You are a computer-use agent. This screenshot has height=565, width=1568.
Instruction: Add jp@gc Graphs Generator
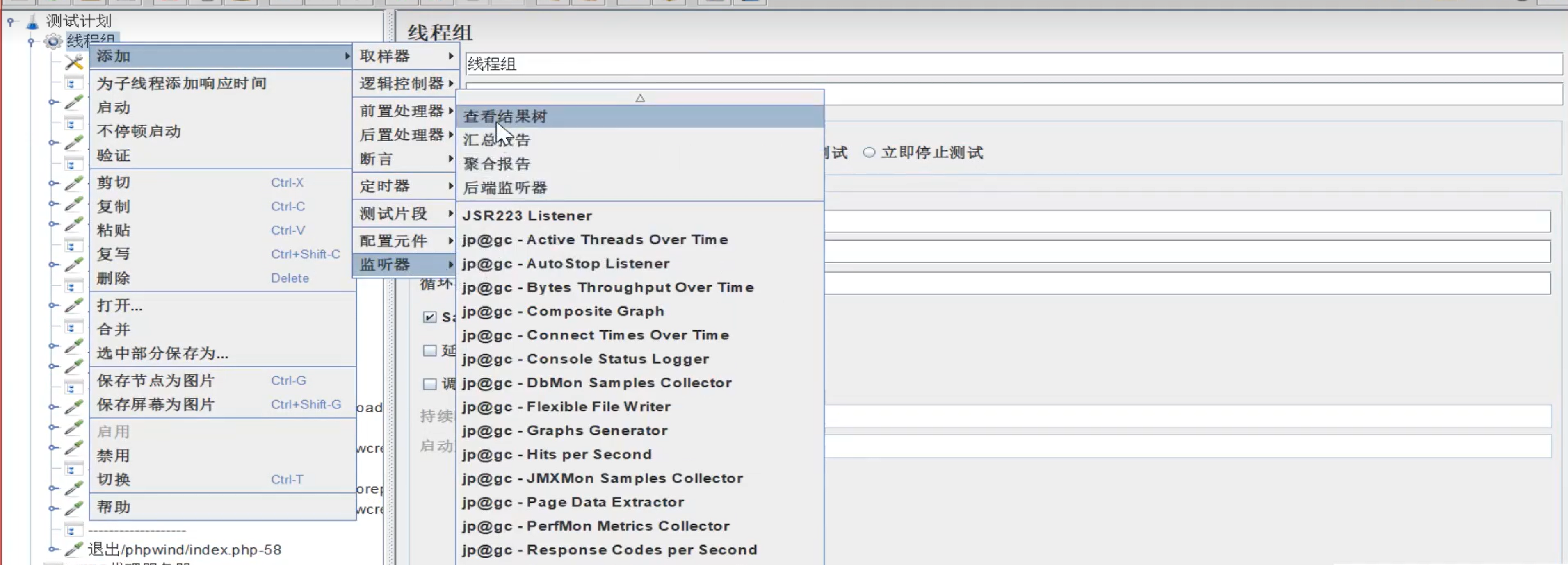point(640,431)
